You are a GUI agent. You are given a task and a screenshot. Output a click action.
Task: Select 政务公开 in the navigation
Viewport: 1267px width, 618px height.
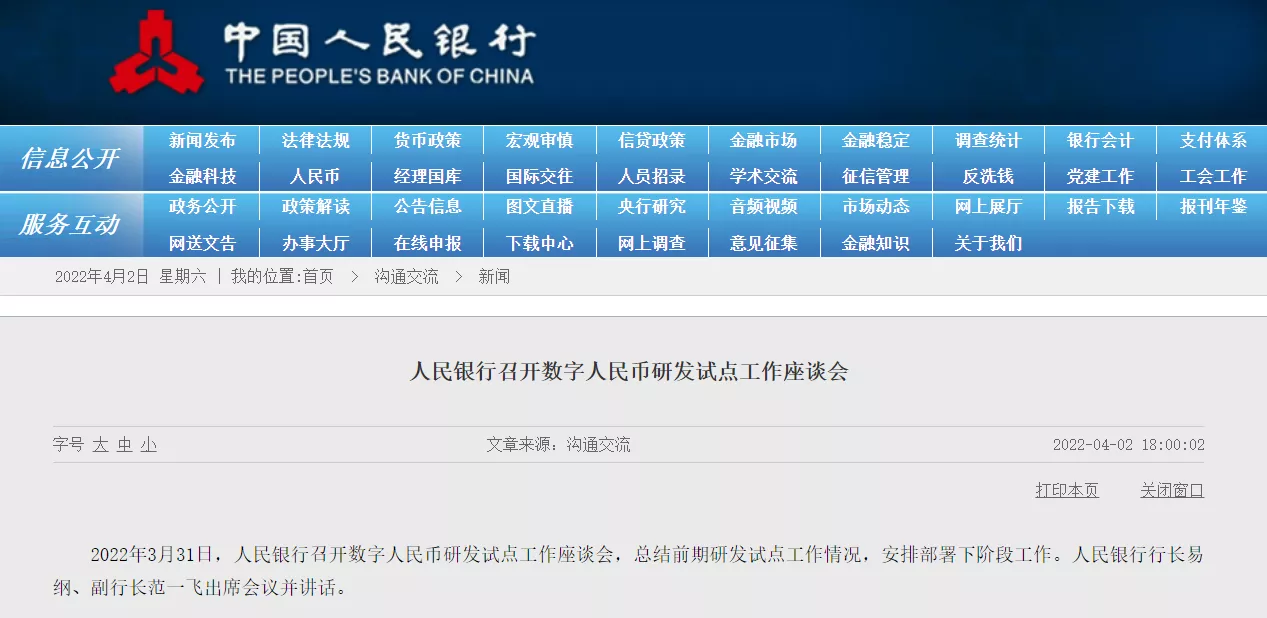203,207
